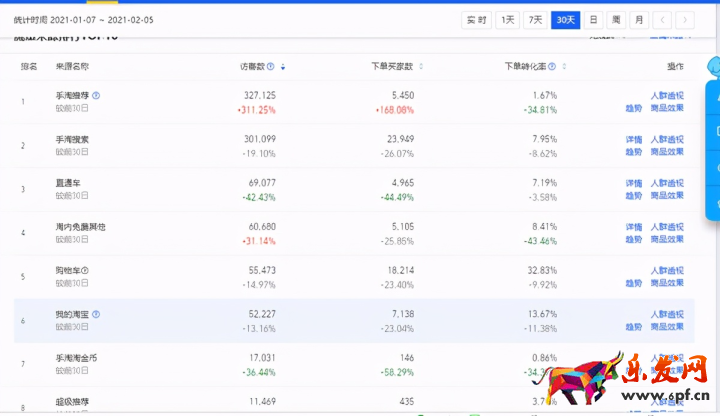Open 商品效果 for 购物车 row
720x416 pixels.
click(667, 283)
